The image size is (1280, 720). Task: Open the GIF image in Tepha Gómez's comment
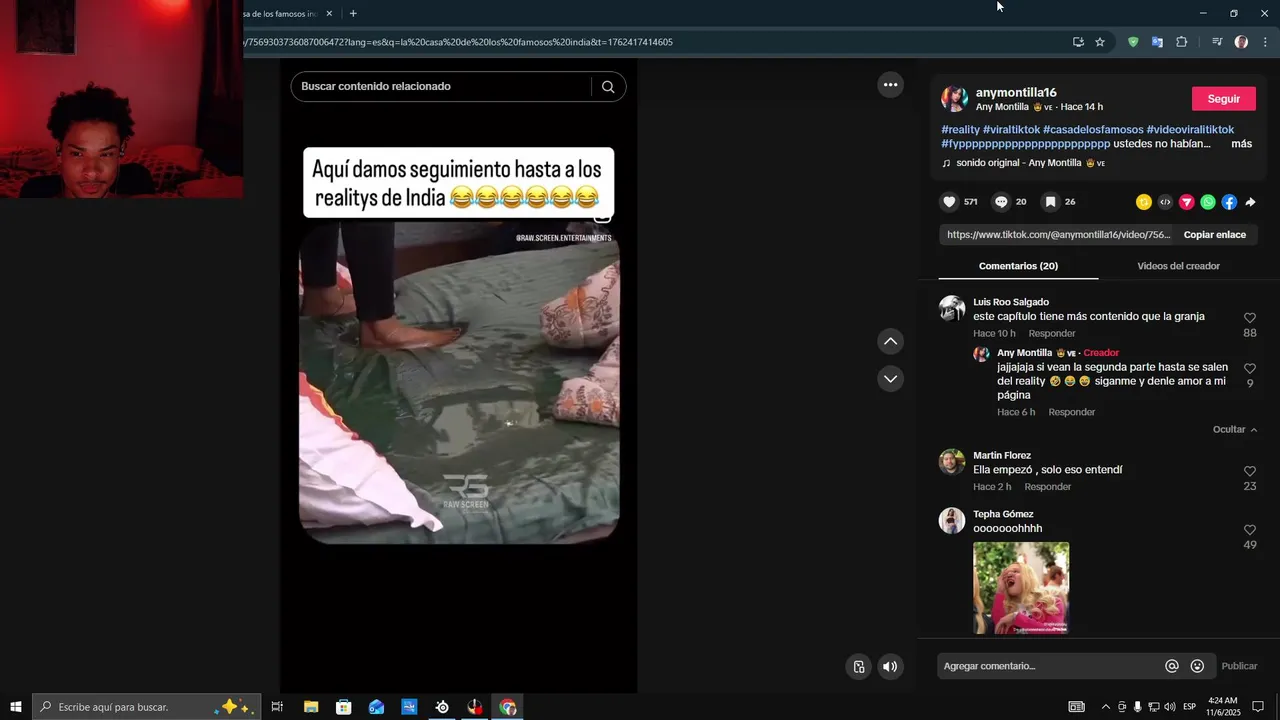[1021, 588]
